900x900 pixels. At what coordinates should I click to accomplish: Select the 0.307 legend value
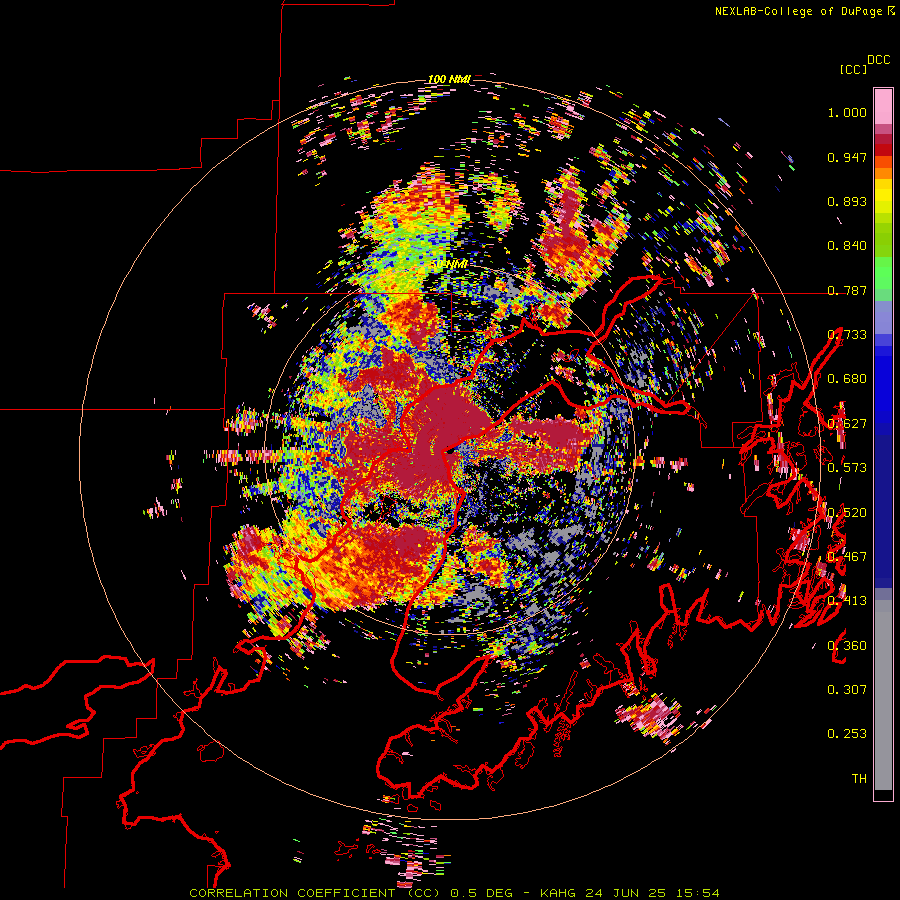pyautogui.click(x=847, y=690)
